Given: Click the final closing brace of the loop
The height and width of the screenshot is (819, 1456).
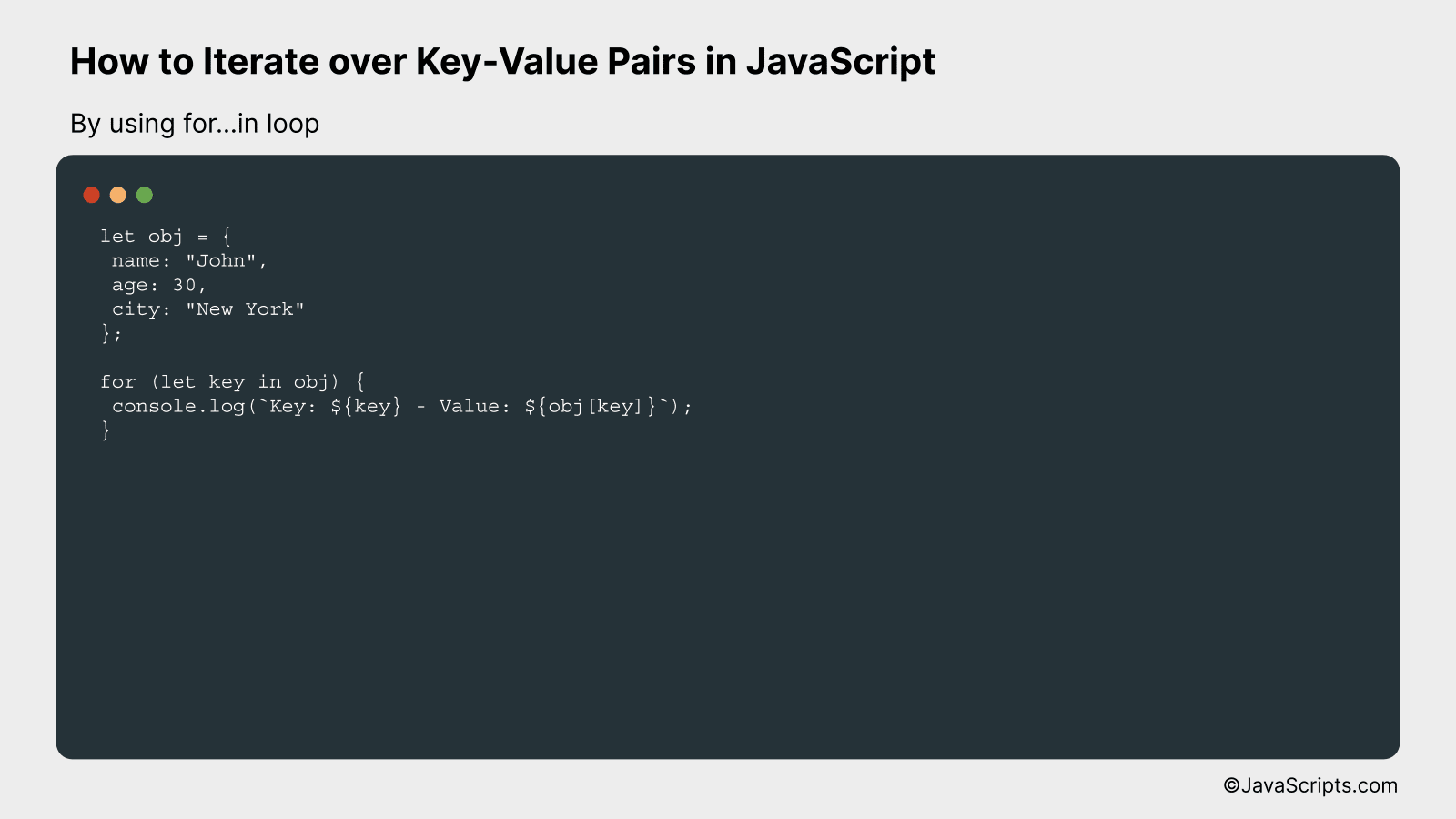Looking at the screenshot, I should click(106, 430).
